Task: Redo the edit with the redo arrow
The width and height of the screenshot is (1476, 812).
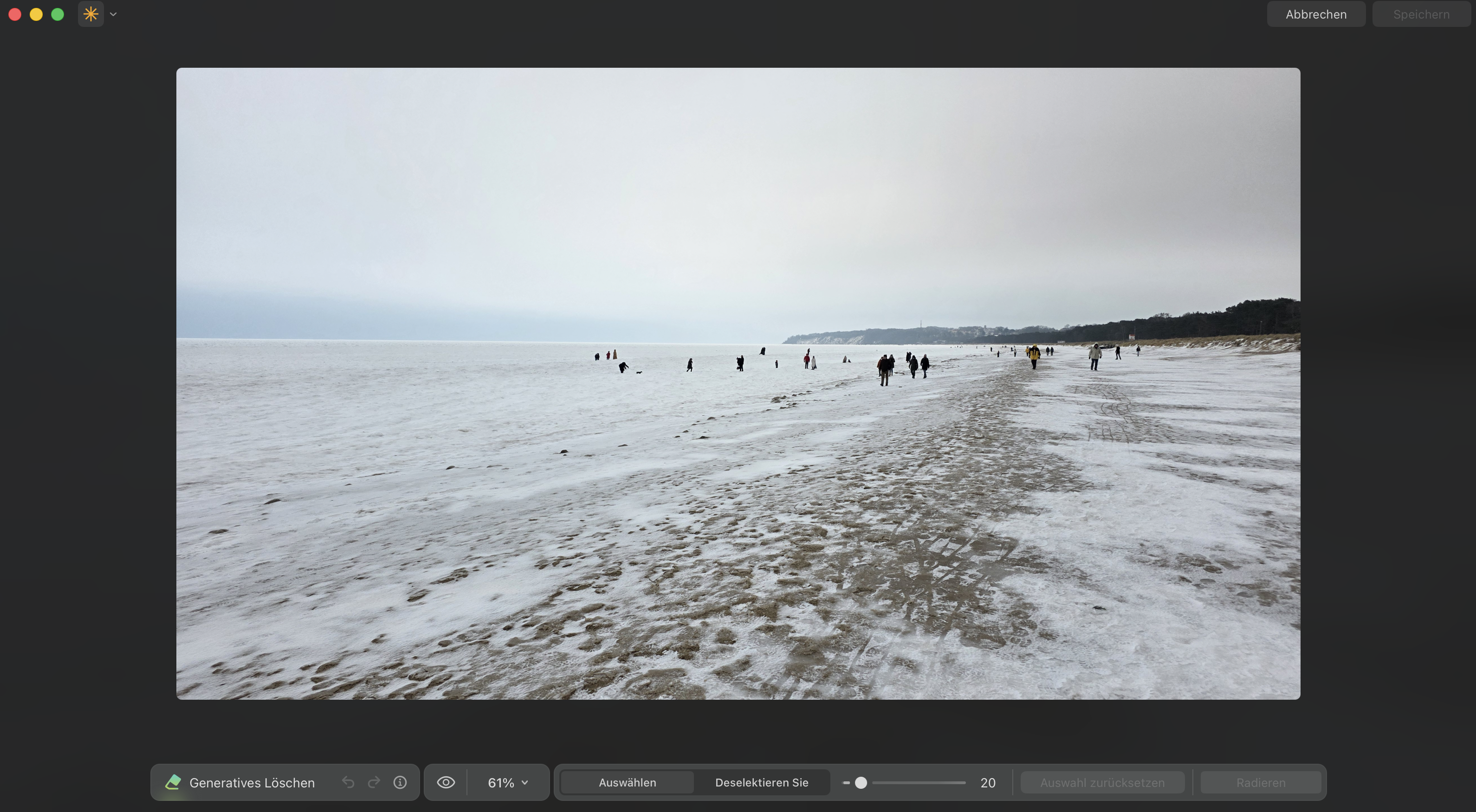Action: [x=374, y=782]
